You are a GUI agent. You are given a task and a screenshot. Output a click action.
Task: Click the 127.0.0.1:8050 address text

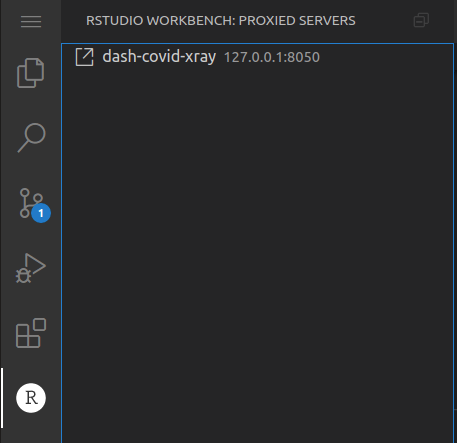click(272, 57)
